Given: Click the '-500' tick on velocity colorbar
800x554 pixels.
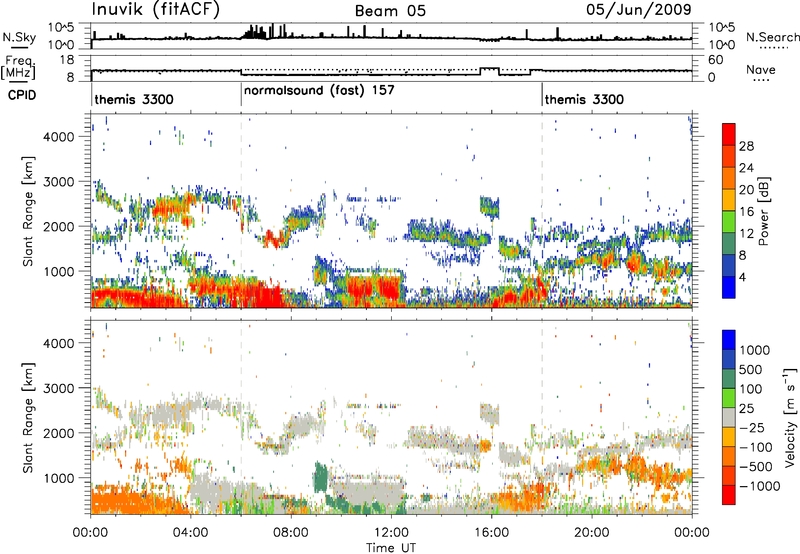Looking at the screenshot, I should (x=757, y=466).
